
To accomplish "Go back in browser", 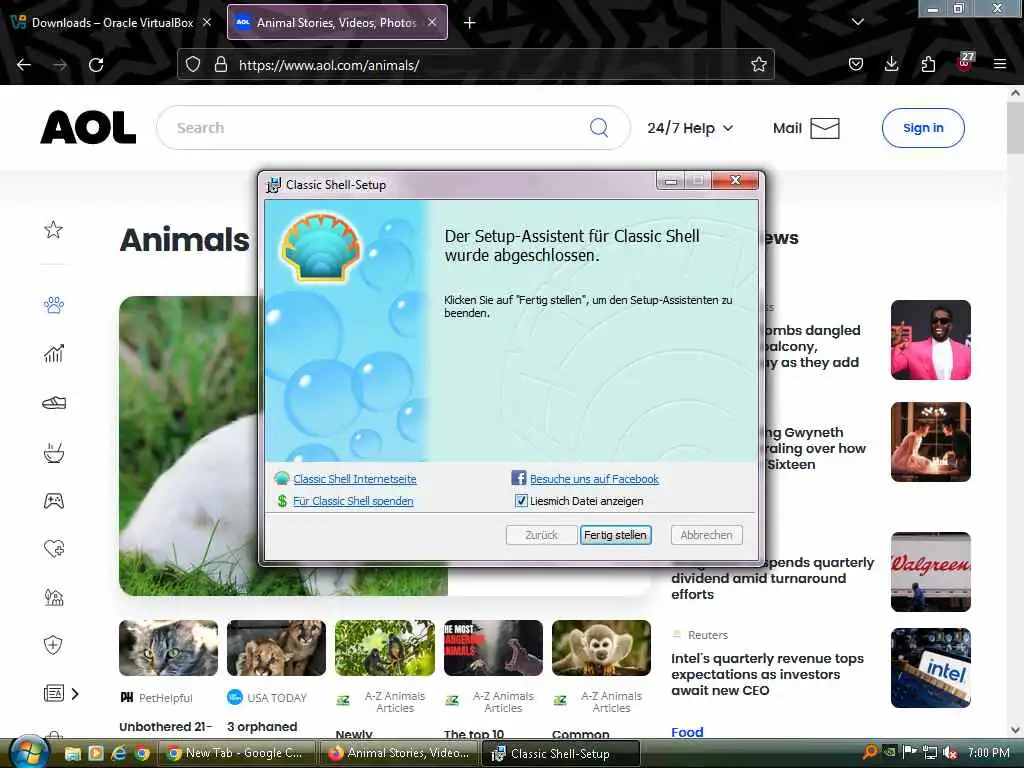I will click(x=24, y=65).
